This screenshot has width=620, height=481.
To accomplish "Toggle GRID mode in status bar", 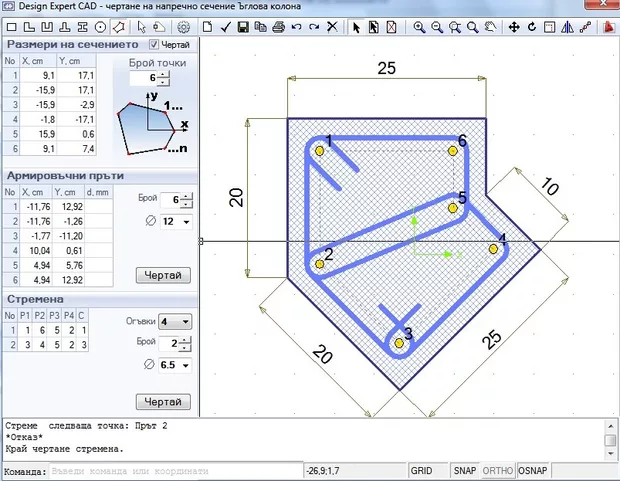I will pyautogui.click(x=422, y=470).
